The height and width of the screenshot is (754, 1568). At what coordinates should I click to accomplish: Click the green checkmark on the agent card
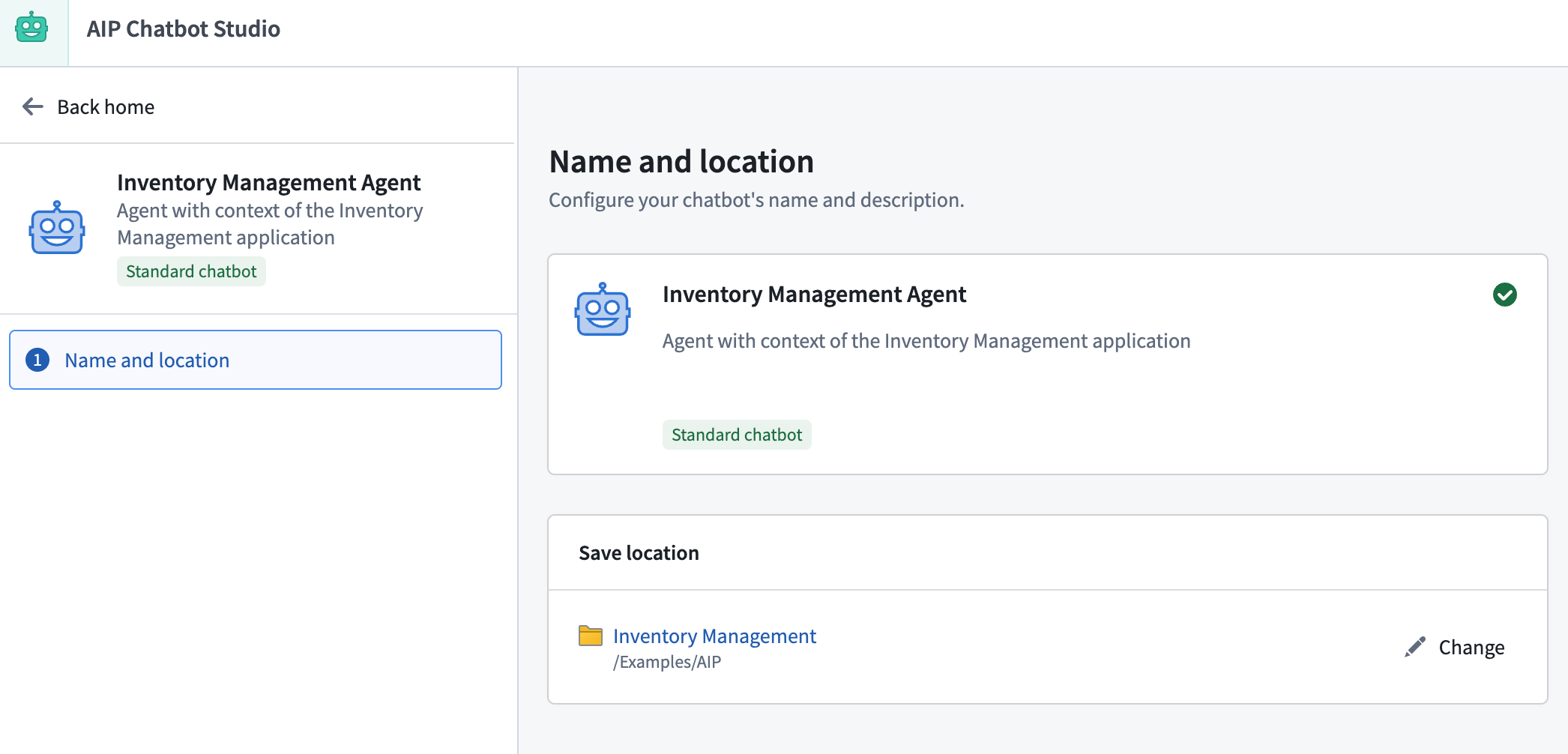click(x=1506, y=295)
